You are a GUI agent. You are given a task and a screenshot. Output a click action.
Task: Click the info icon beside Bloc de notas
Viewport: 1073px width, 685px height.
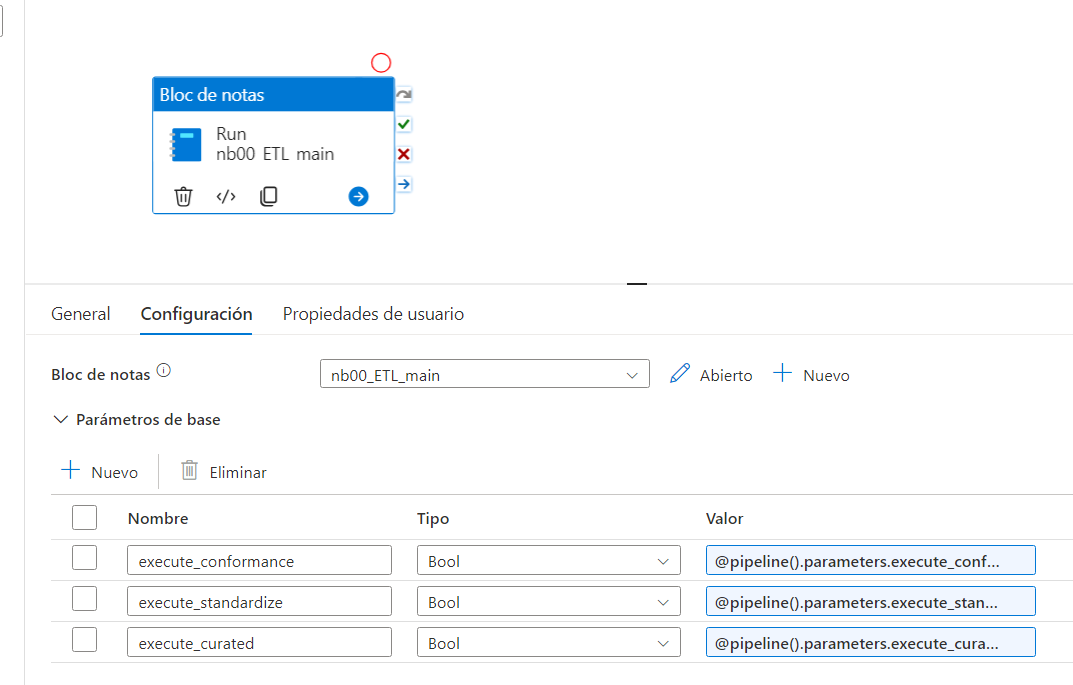click(164, 373)
